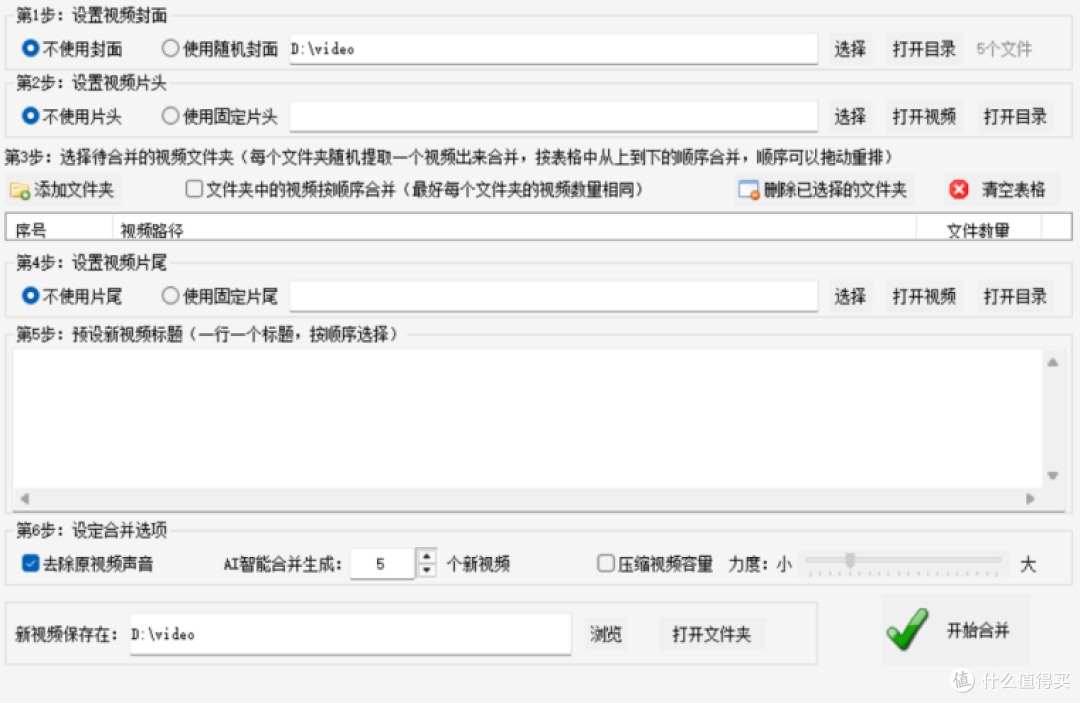Click the 清空表格 button label
Image resolution: width=1080 pixels, height=703 pixels.
pyautogui.click(x=1013, y=189)
